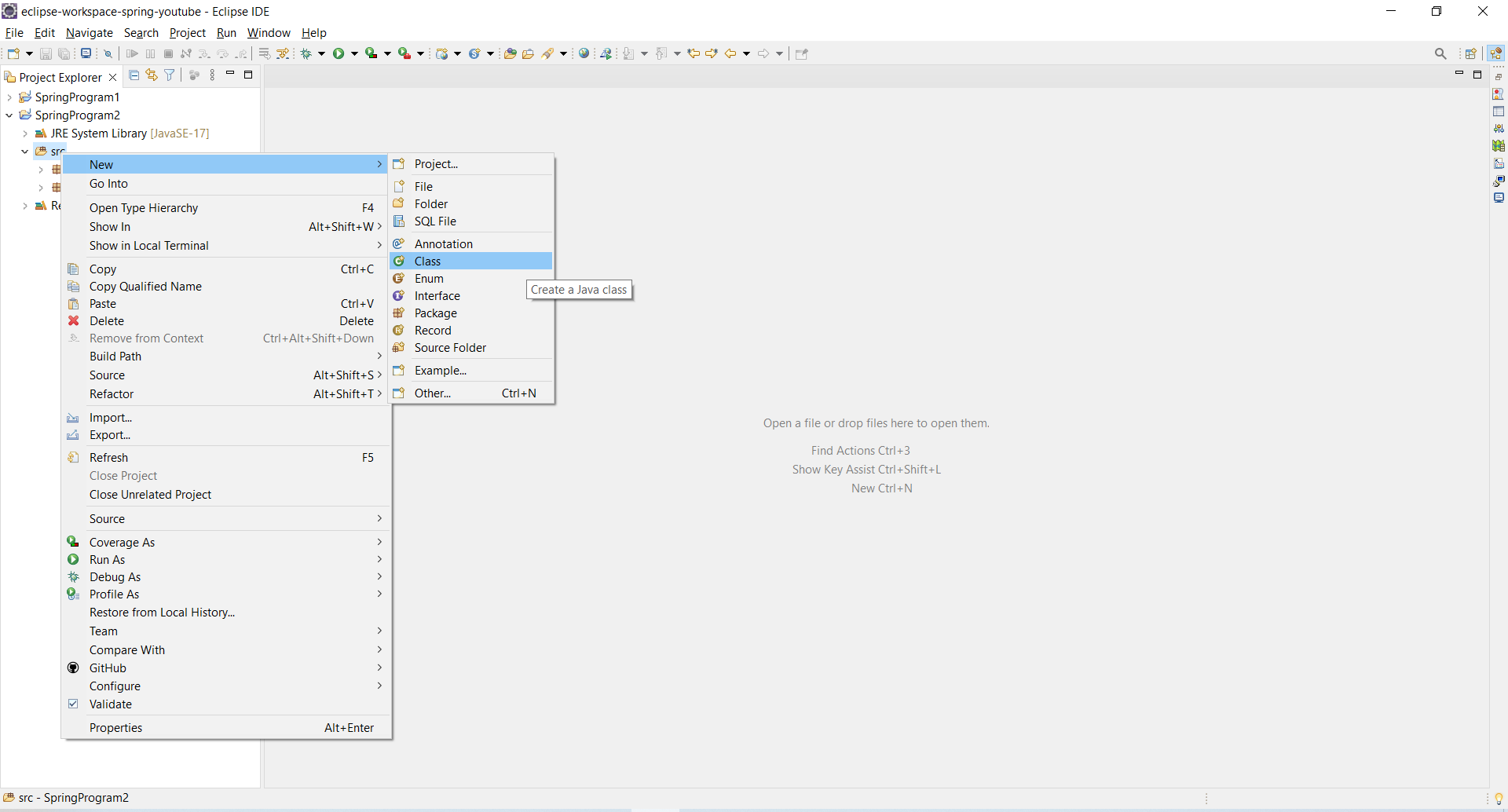Click the Suspend debug icon

[x=150, y=53]
